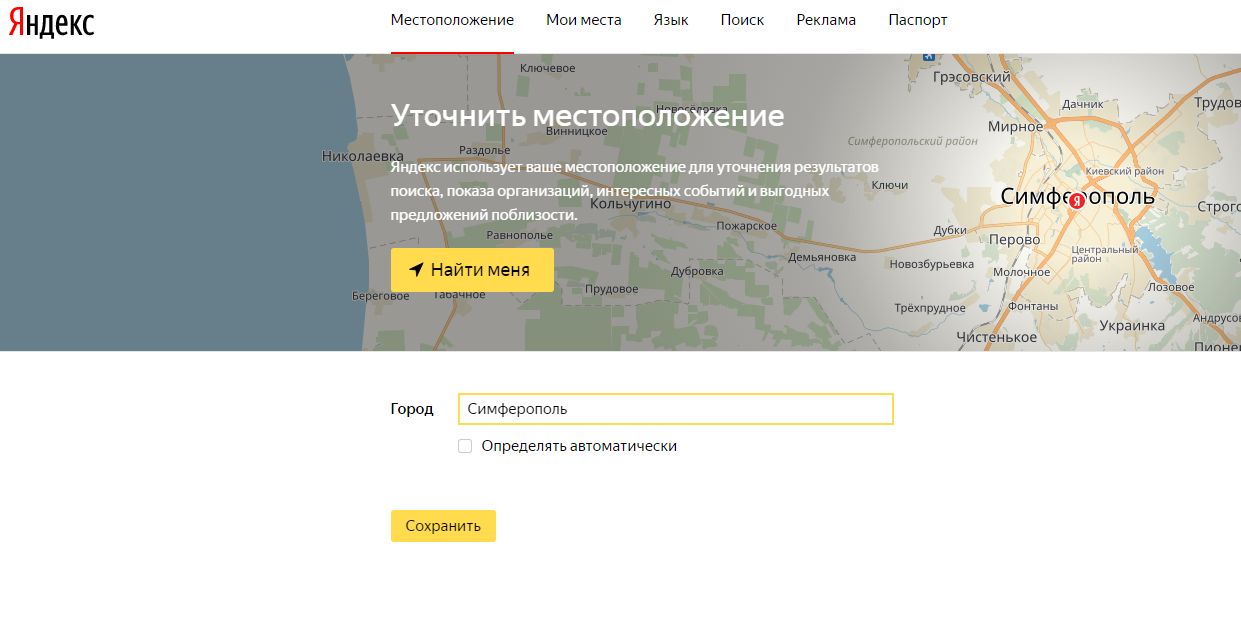The height and width of the screenshot is (635, 1241).
Task: Click the Перово label on the map
Action: click(x=1014, y=240)
